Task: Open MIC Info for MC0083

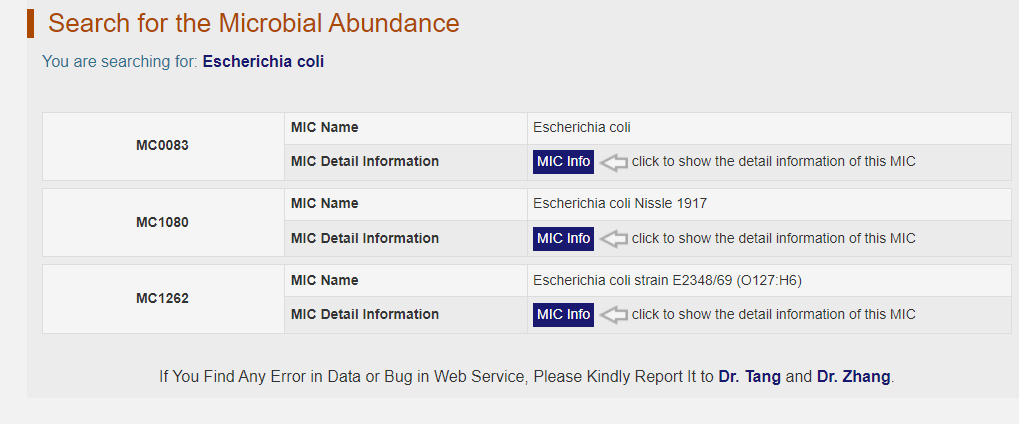Action: point(564,162)
